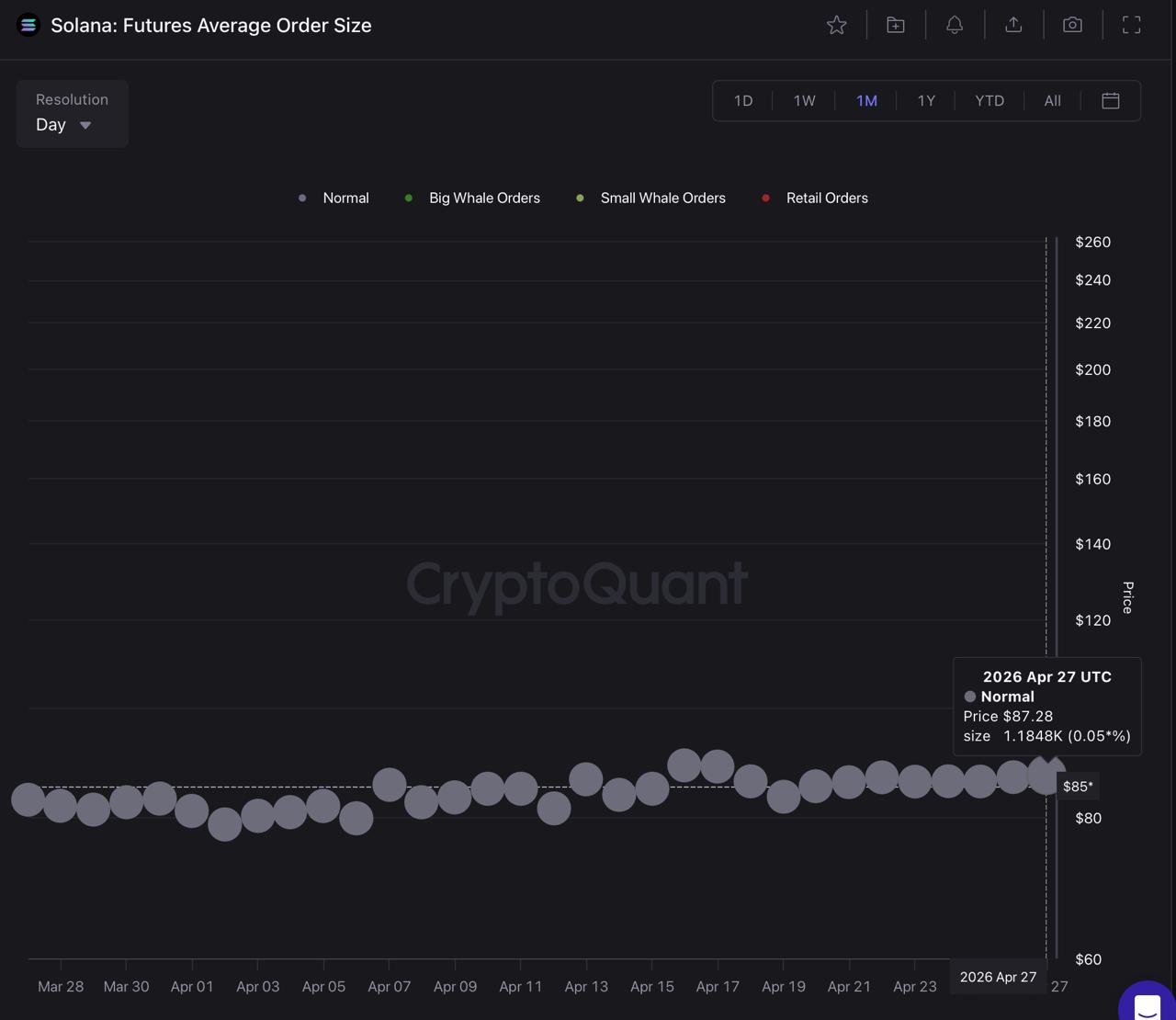Take a chart snapshot with camera icon
1176x1020 pixels.
pos(1072,26)
